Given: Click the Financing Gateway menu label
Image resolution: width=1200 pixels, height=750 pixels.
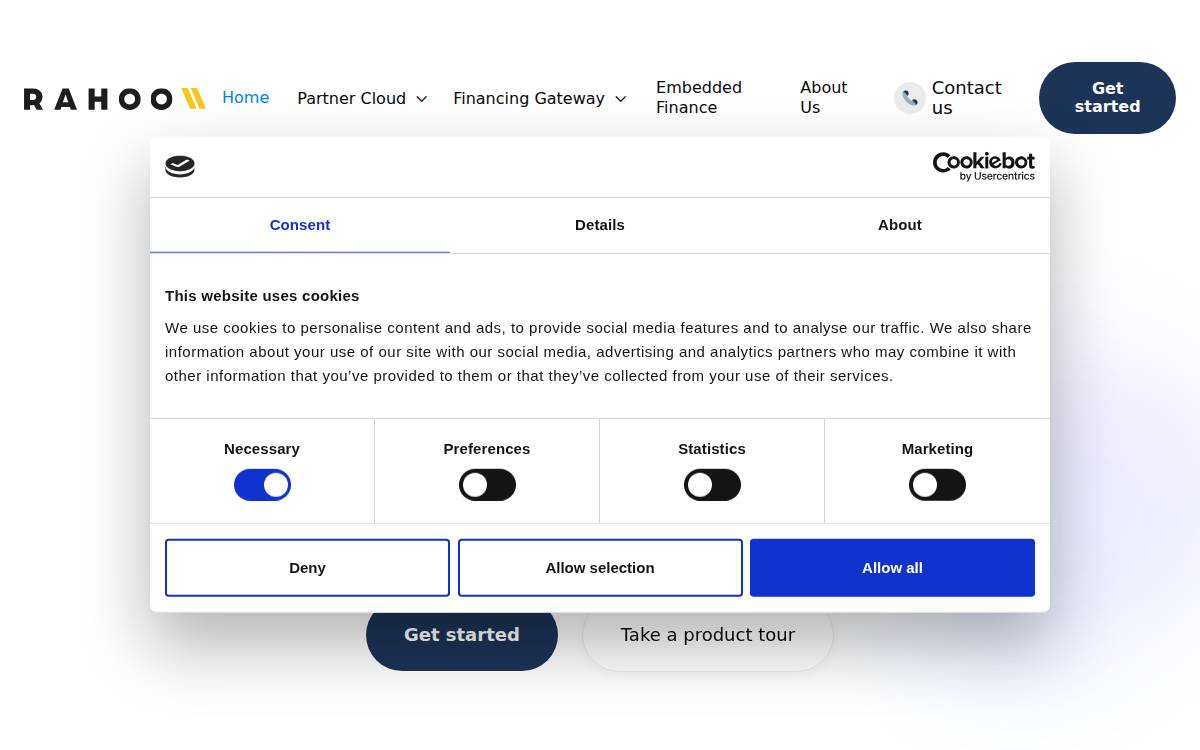Looking at the screenshot, I should point(529,99).
